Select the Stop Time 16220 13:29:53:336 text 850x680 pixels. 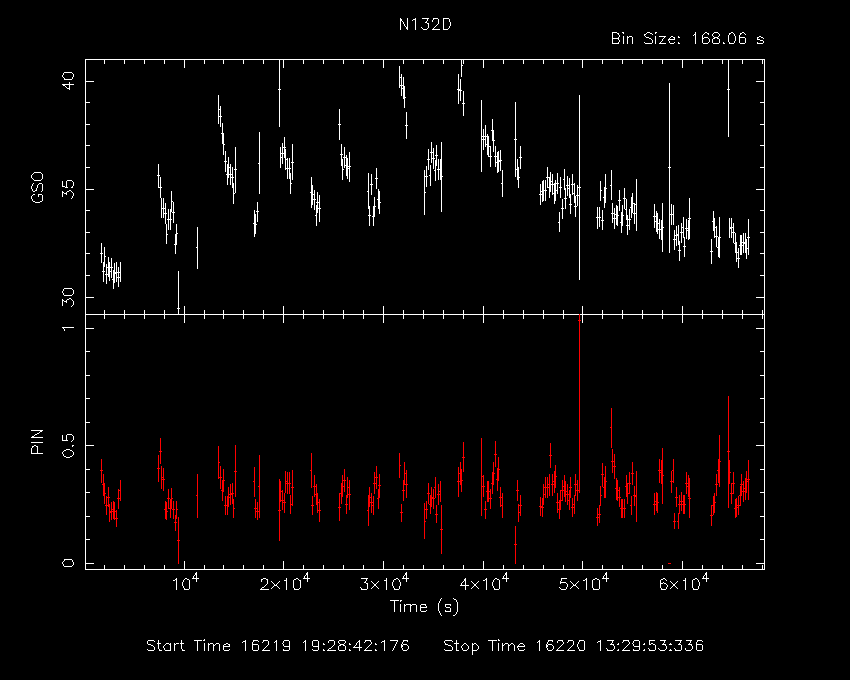pos(574,646)
